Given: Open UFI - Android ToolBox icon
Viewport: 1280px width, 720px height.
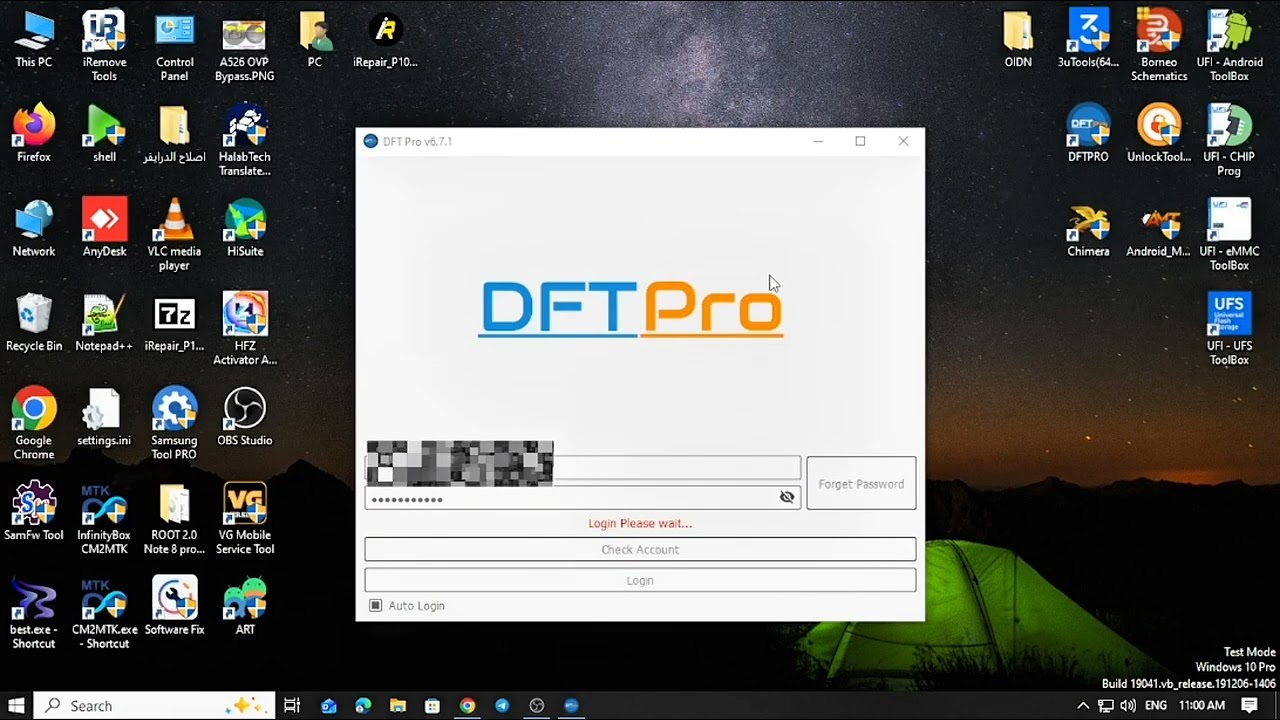Looking at the screenshot, I should pos(1229,47).
